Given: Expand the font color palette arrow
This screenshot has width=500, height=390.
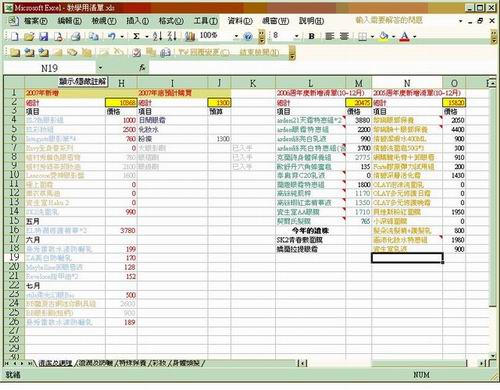Looking at the screenshot, I should (x=415, y=36).
